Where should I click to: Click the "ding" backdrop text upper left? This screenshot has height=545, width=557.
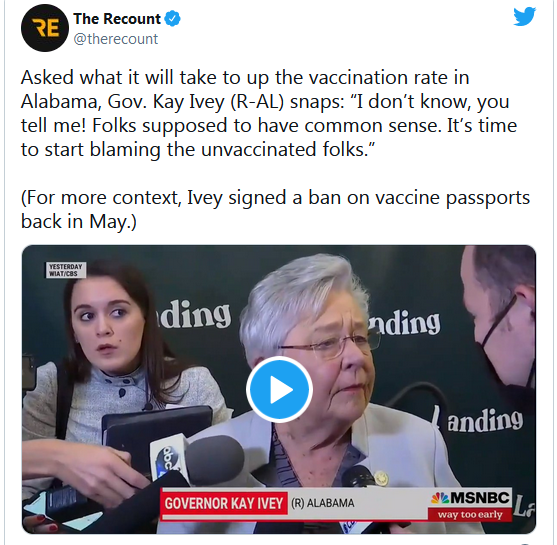(x=194, y=314)
